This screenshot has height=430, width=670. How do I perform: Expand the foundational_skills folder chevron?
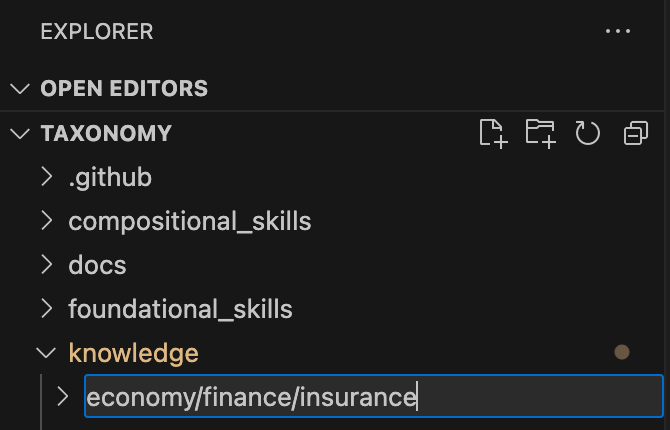46,309
